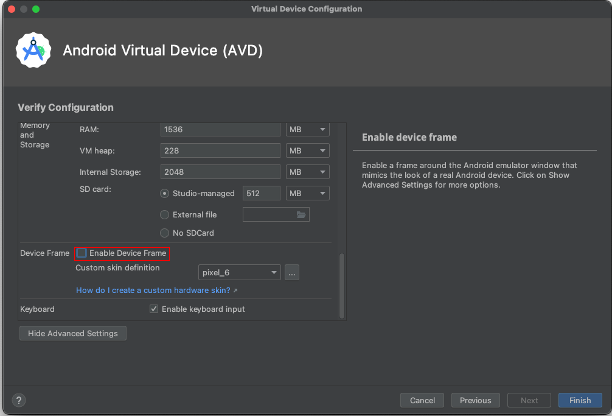Go back with the Previous button
This screenshot has height=416, width=612.
(x=475, y=400)
